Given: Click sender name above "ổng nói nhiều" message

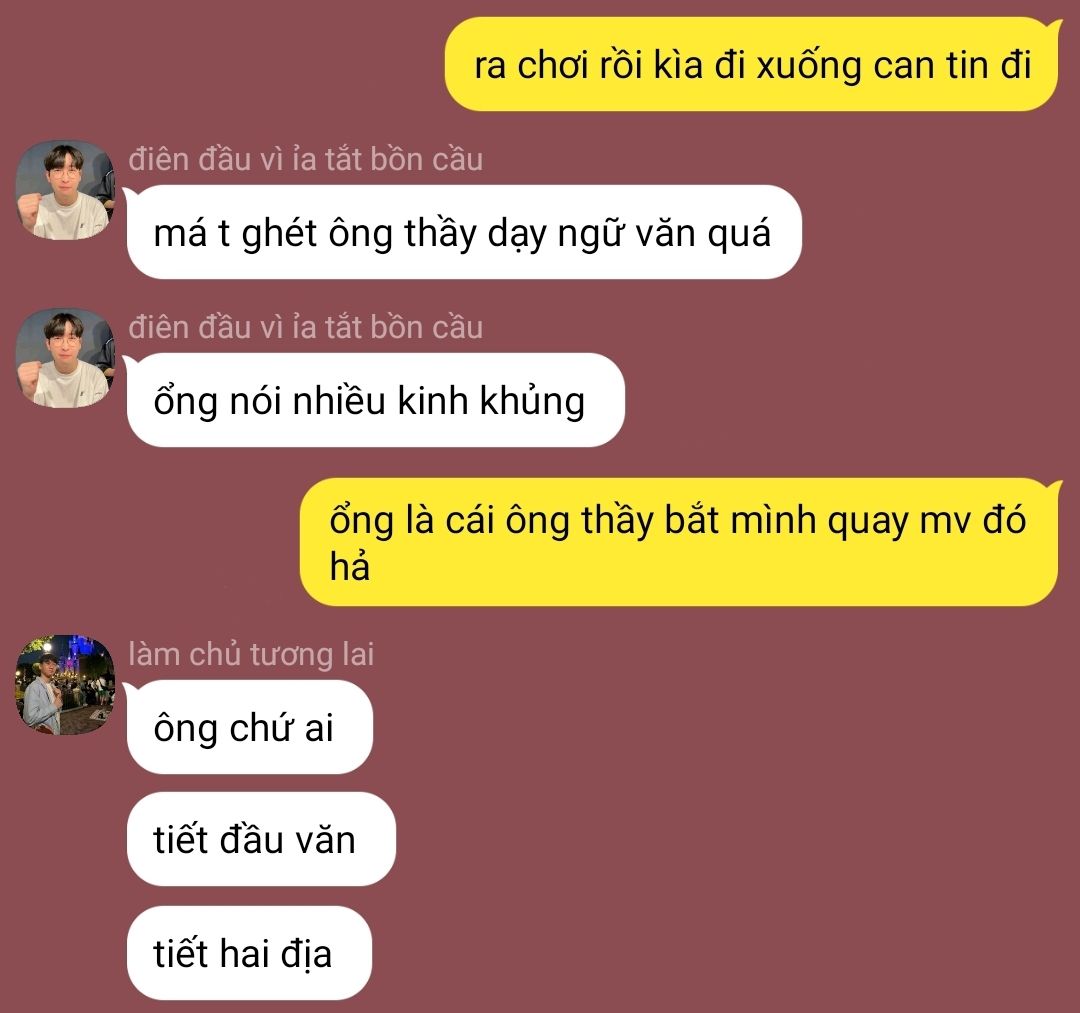Looking at the screenshot, I should tap(306, 327).
